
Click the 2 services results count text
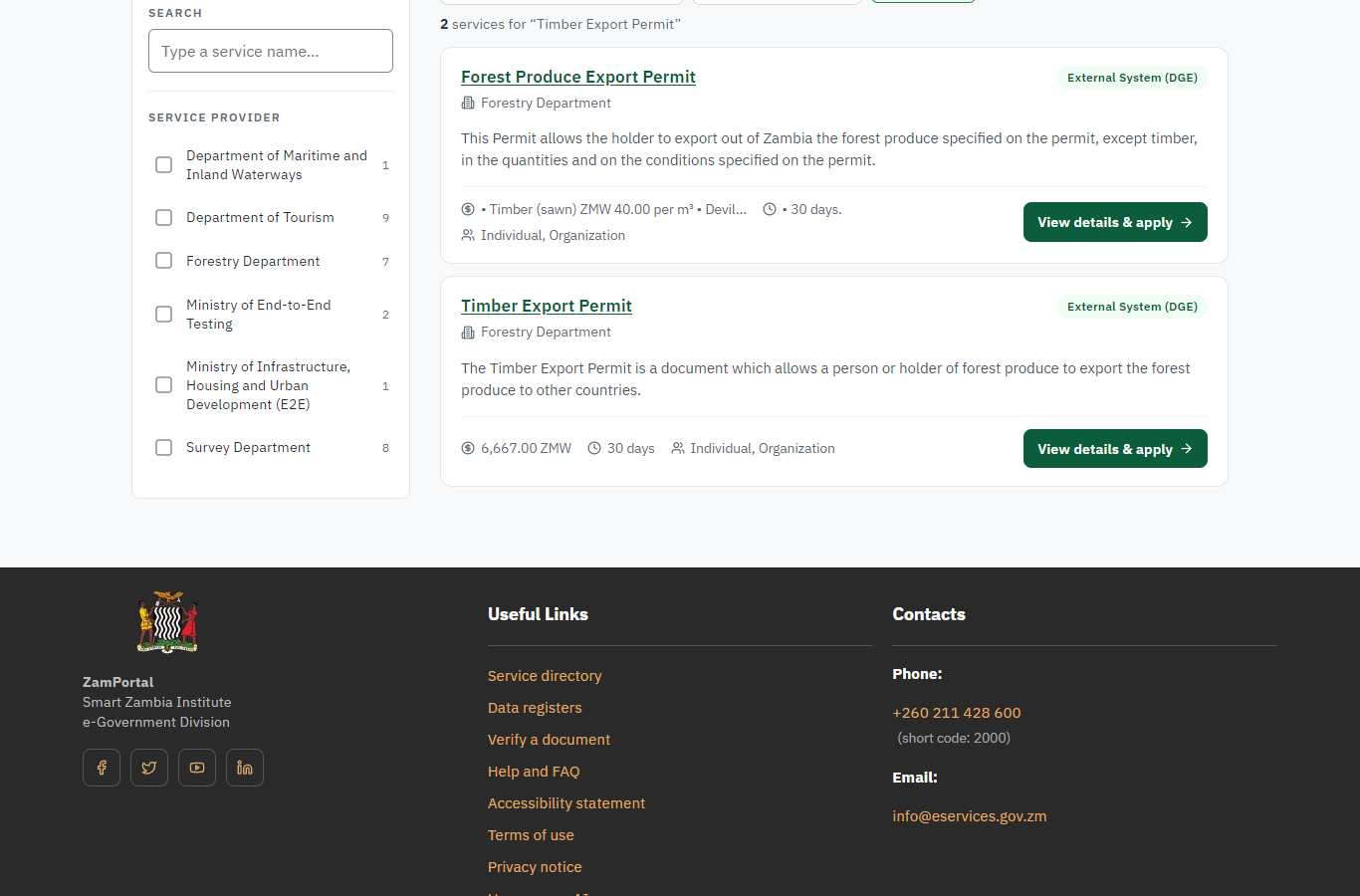click(561, 24)
